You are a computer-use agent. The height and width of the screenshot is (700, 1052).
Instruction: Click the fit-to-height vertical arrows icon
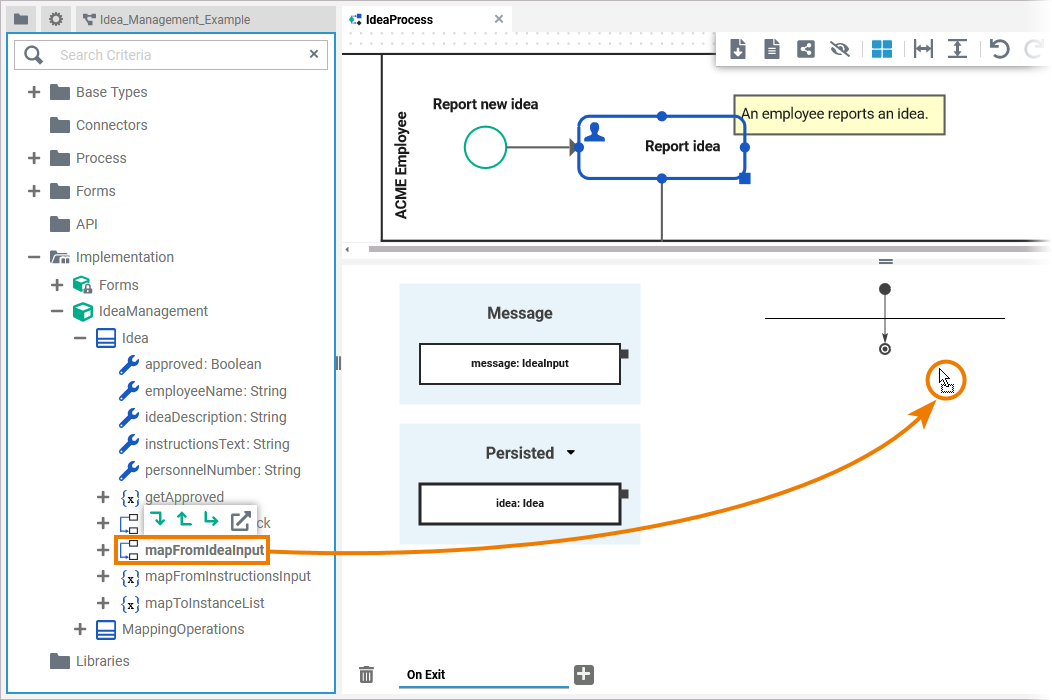pos(957,49)
